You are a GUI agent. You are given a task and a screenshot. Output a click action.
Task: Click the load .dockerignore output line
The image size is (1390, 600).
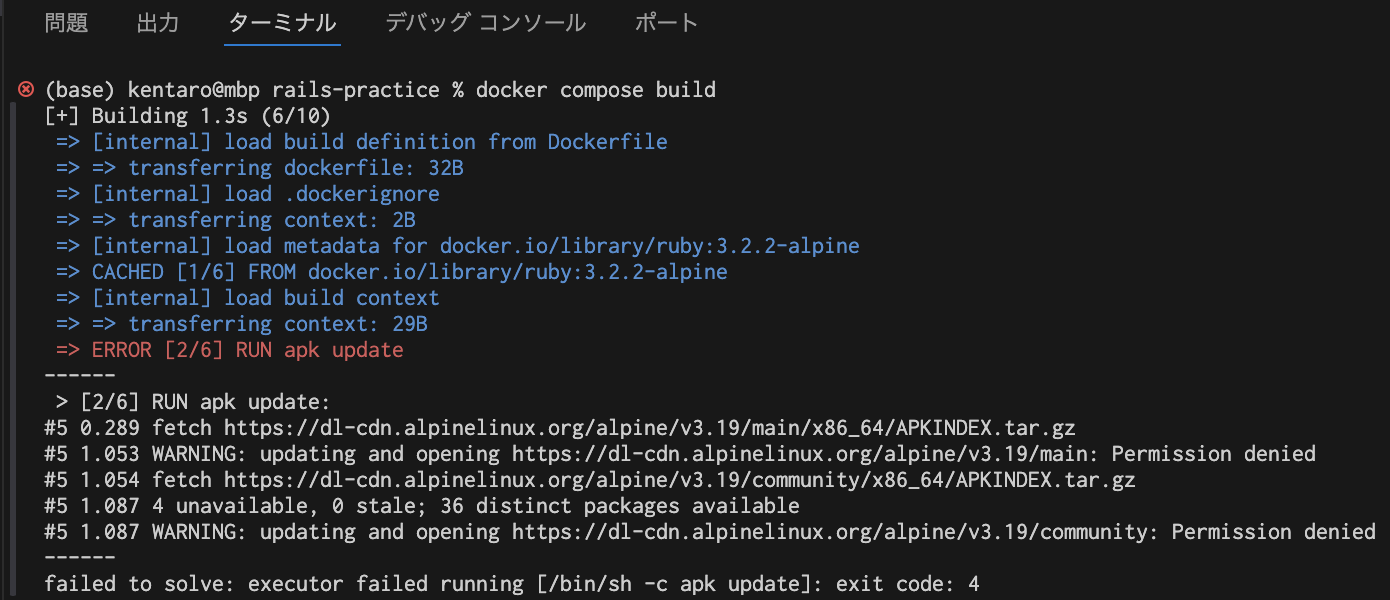point(250,193)
